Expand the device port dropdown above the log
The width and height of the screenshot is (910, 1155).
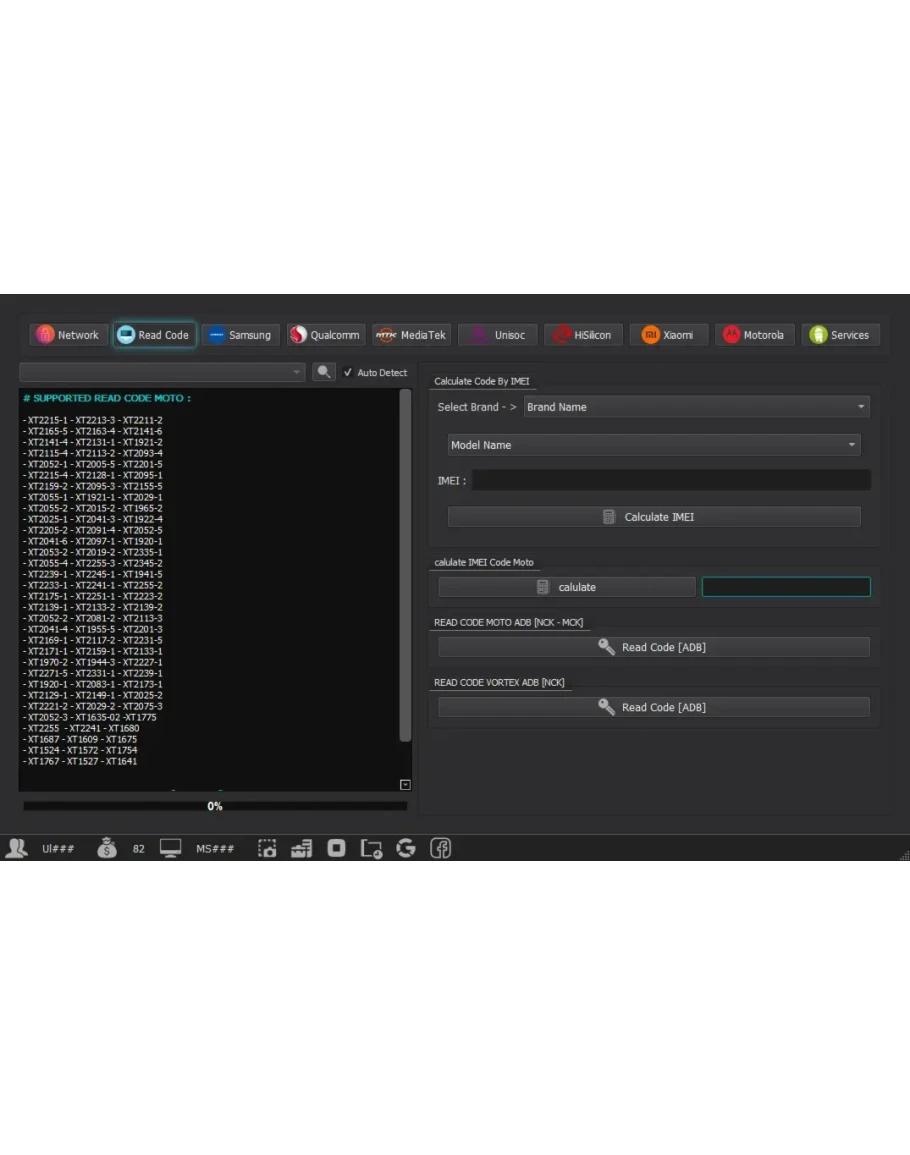pos(162,372)
